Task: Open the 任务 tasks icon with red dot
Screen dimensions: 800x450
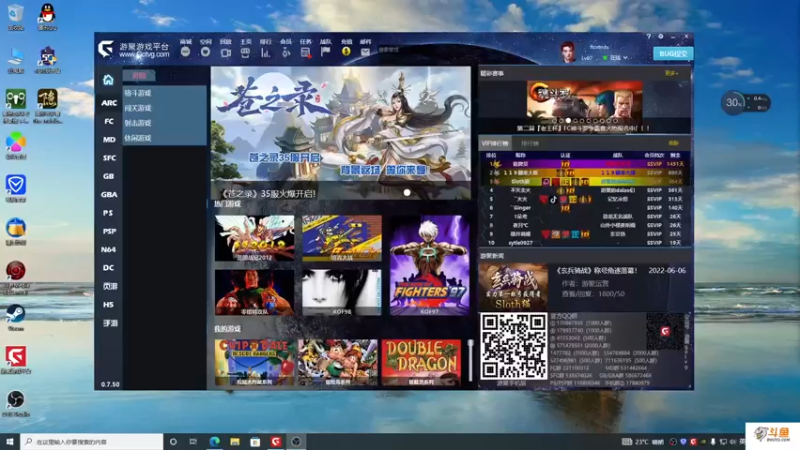Action: (x=306, y=52)
